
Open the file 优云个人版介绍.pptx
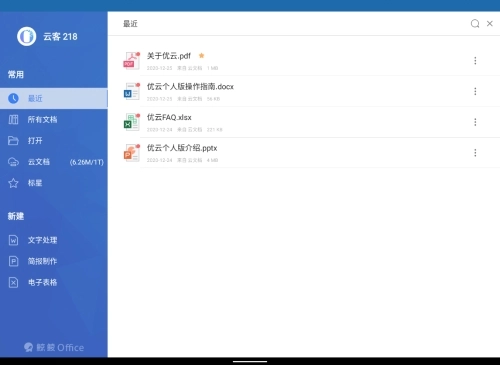(x=303, y=153)
